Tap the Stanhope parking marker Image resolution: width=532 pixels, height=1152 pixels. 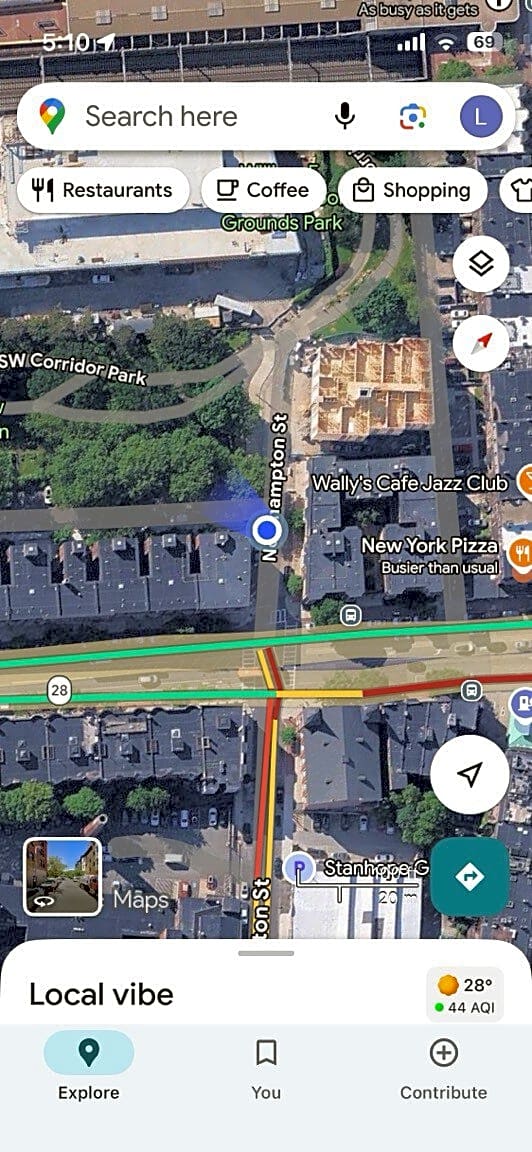[x=299, y=868]
